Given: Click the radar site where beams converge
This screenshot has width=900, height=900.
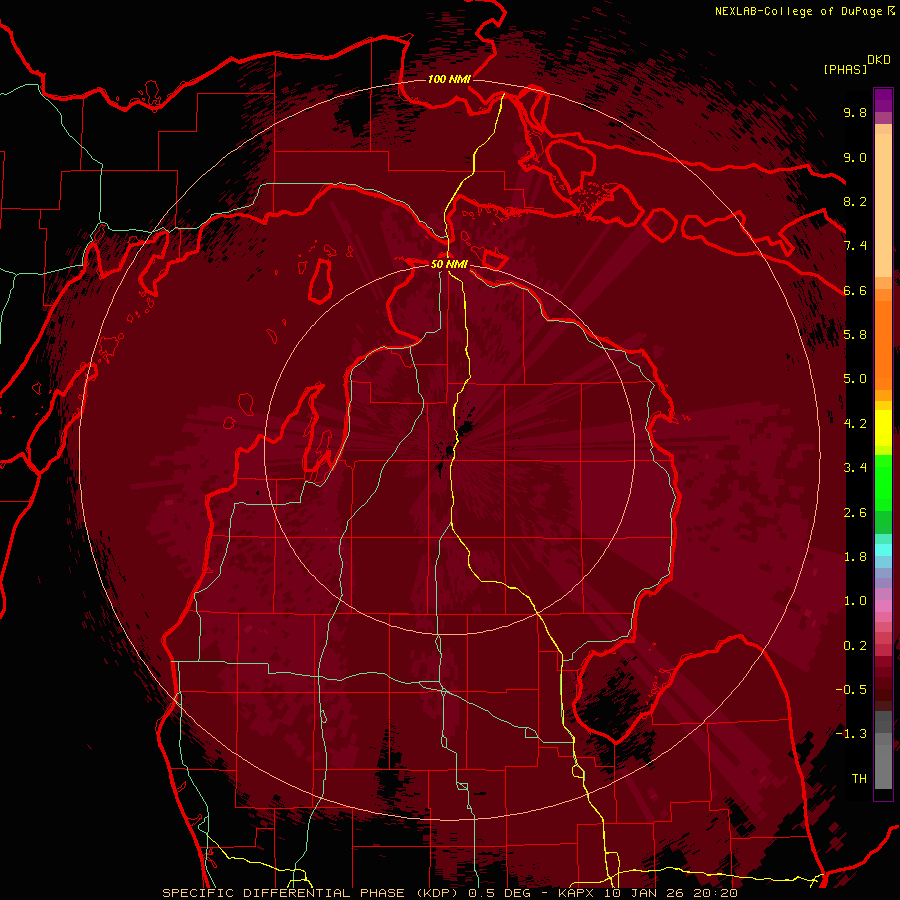Looking at the screenshot, I should click(450, 450).
